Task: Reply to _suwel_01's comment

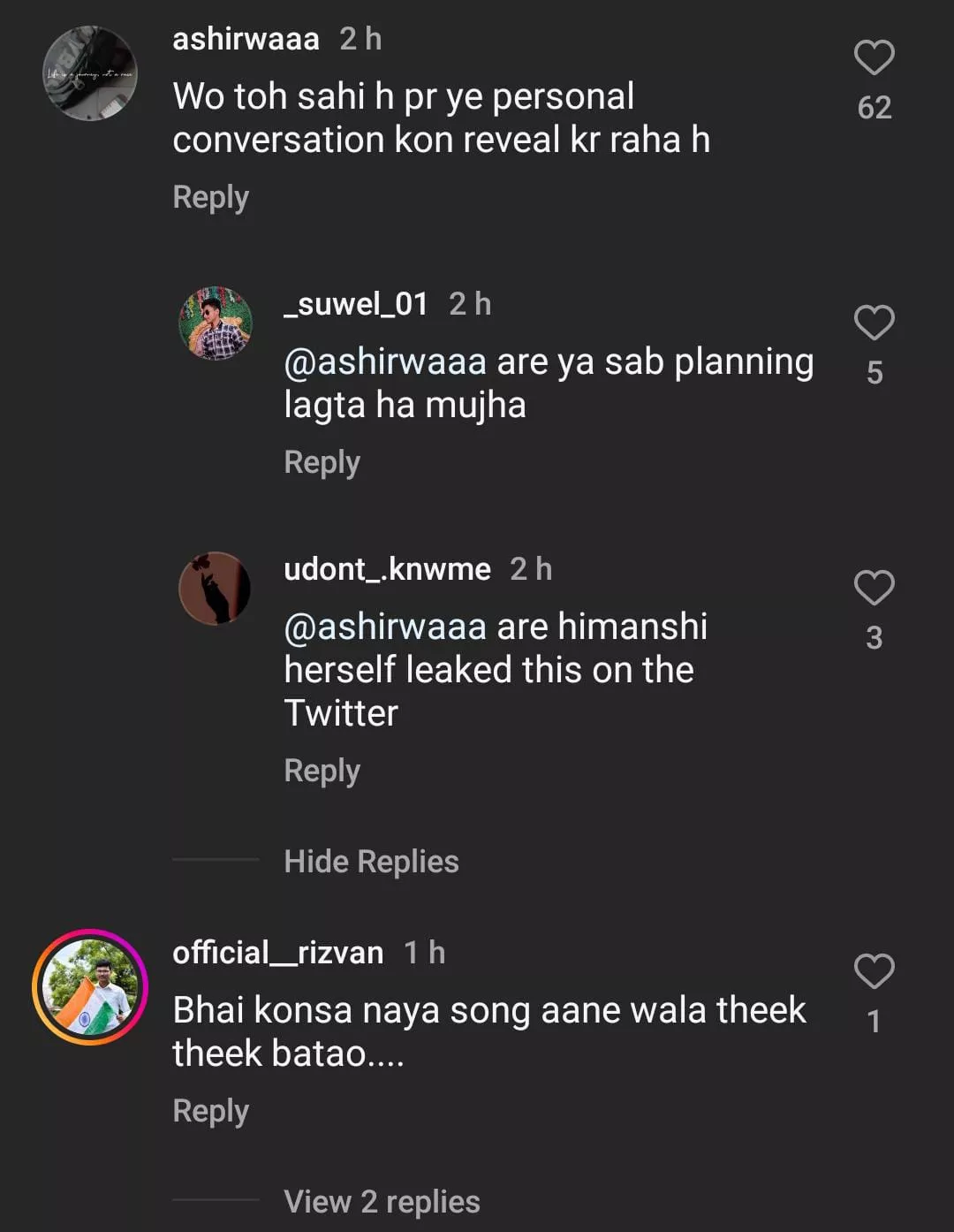Action: [322, 462]
